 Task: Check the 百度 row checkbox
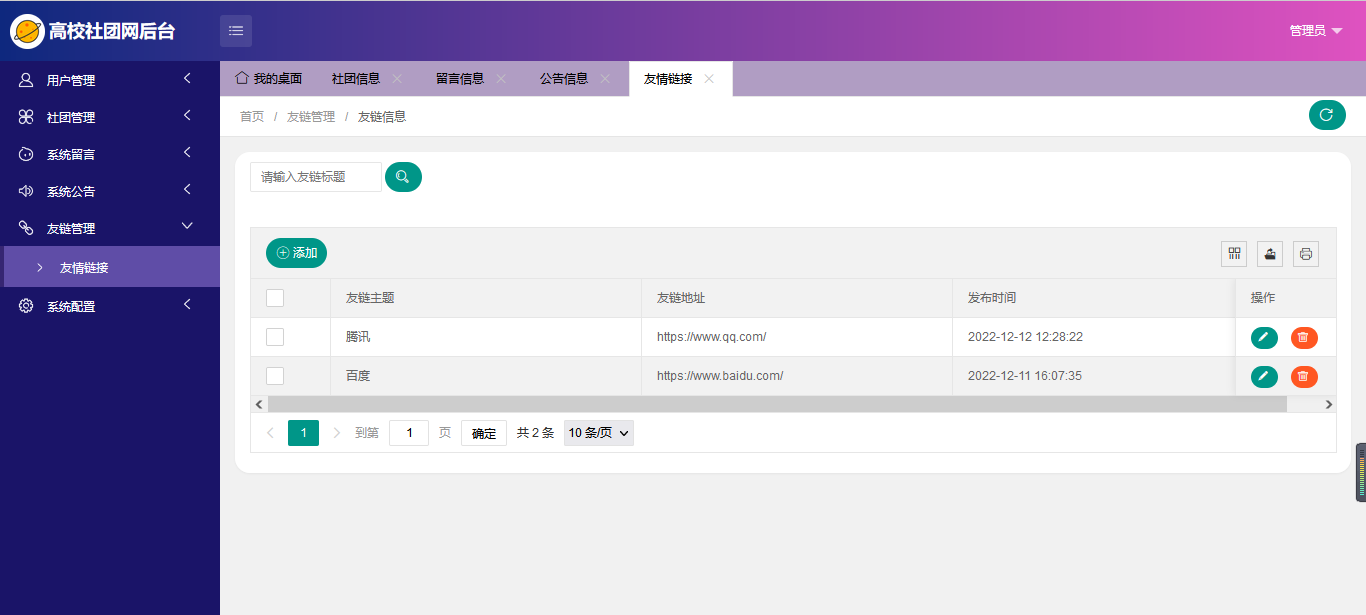[x=275, y=376]
